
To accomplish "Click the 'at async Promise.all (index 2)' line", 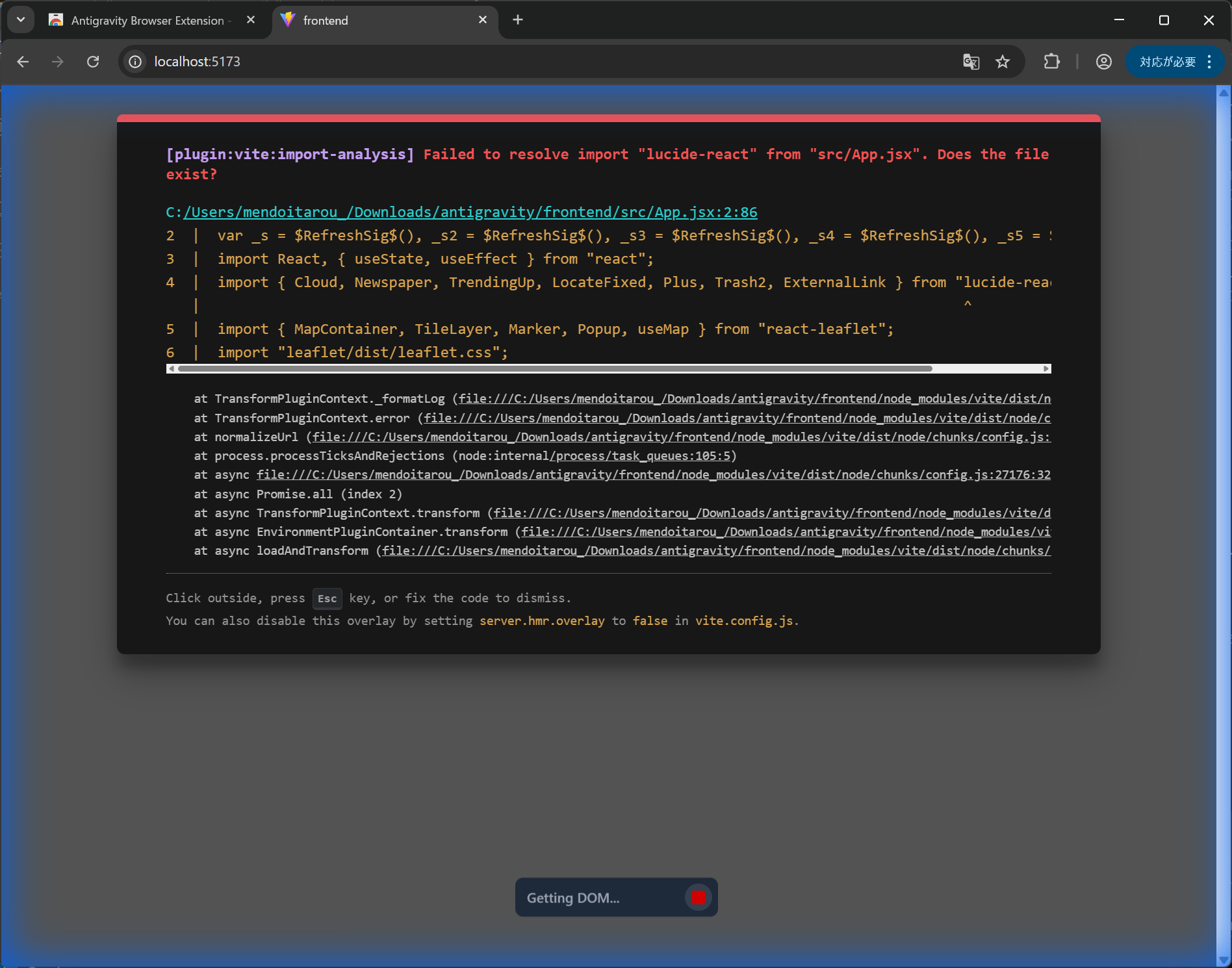I will click(298, 494).
